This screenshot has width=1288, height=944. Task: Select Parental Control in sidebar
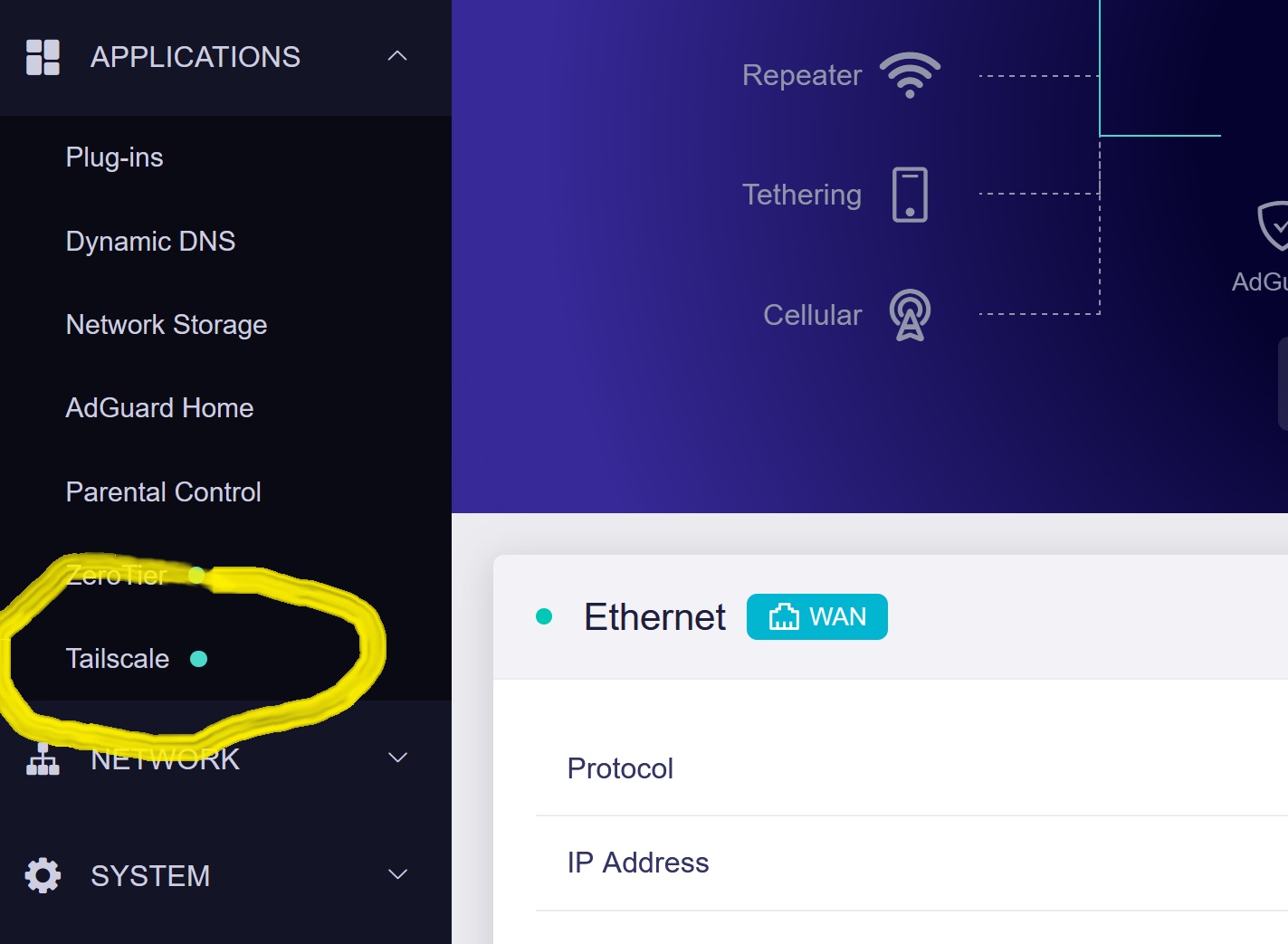(164, 492)
